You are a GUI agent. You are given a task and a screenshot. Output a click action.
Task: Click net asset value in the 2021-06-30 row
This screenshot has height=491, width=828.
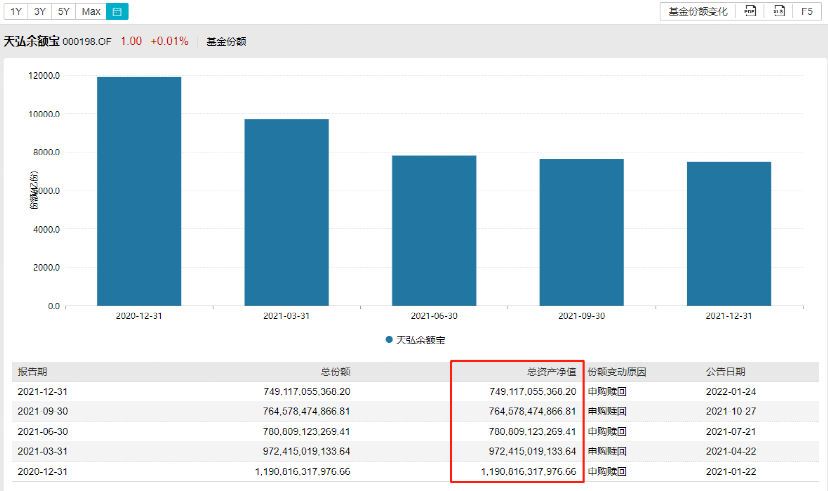coord(532,431)
